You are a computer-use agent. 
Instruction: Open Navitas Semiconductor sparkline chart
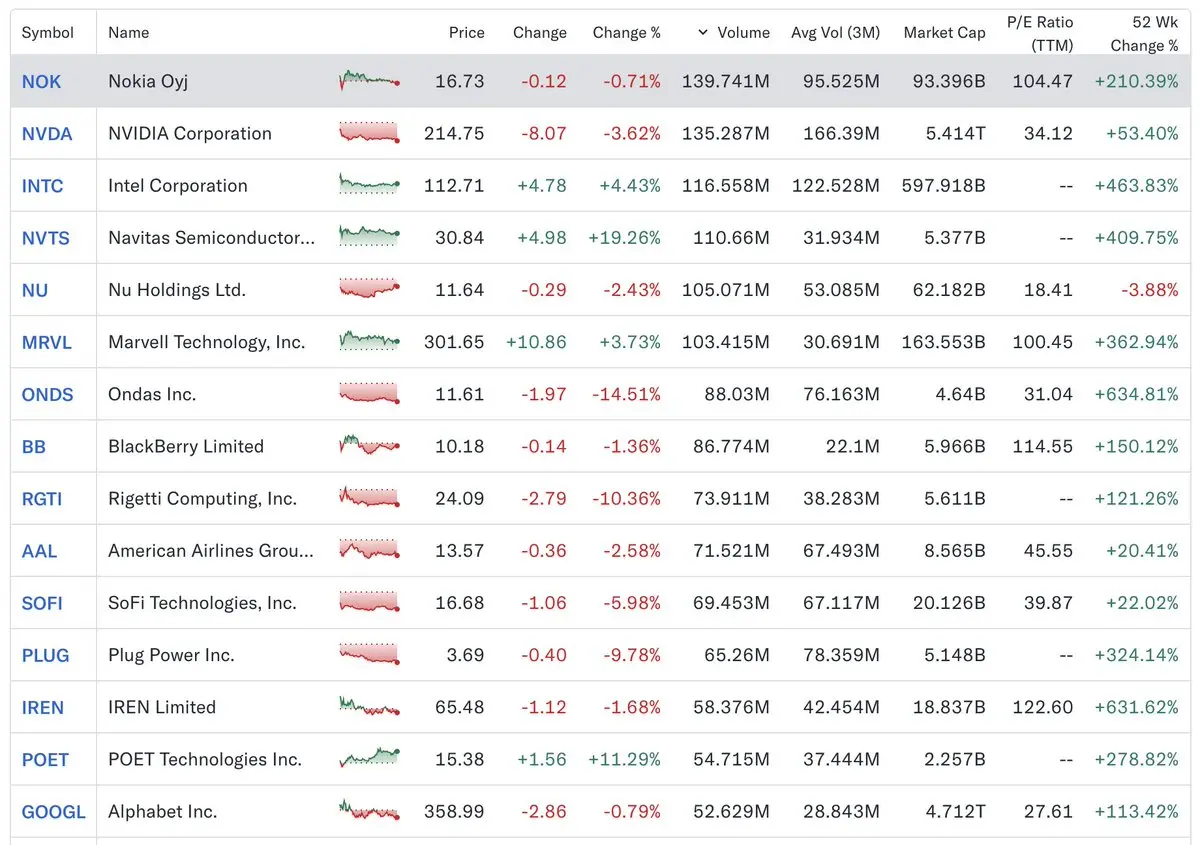(x=370, y=237)
